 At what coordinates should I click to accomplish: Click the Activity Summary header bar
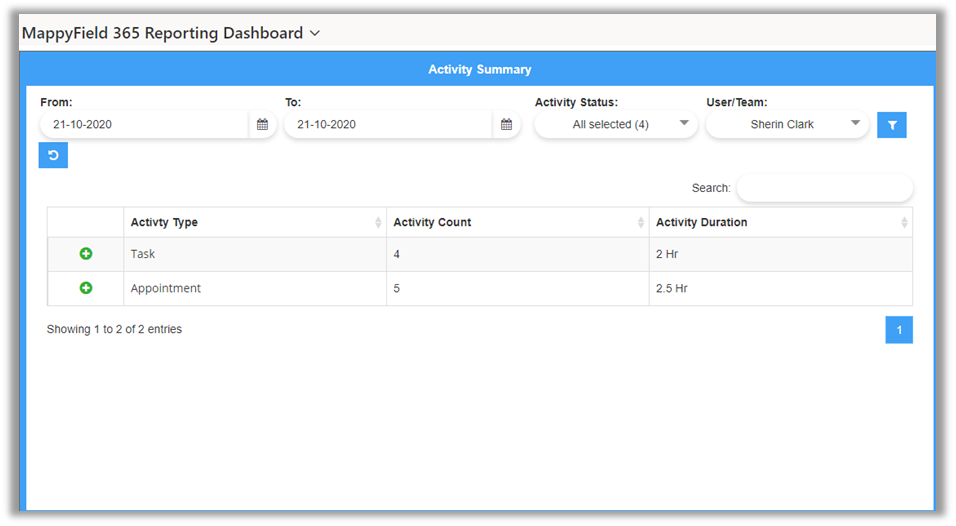pos(479,70)
